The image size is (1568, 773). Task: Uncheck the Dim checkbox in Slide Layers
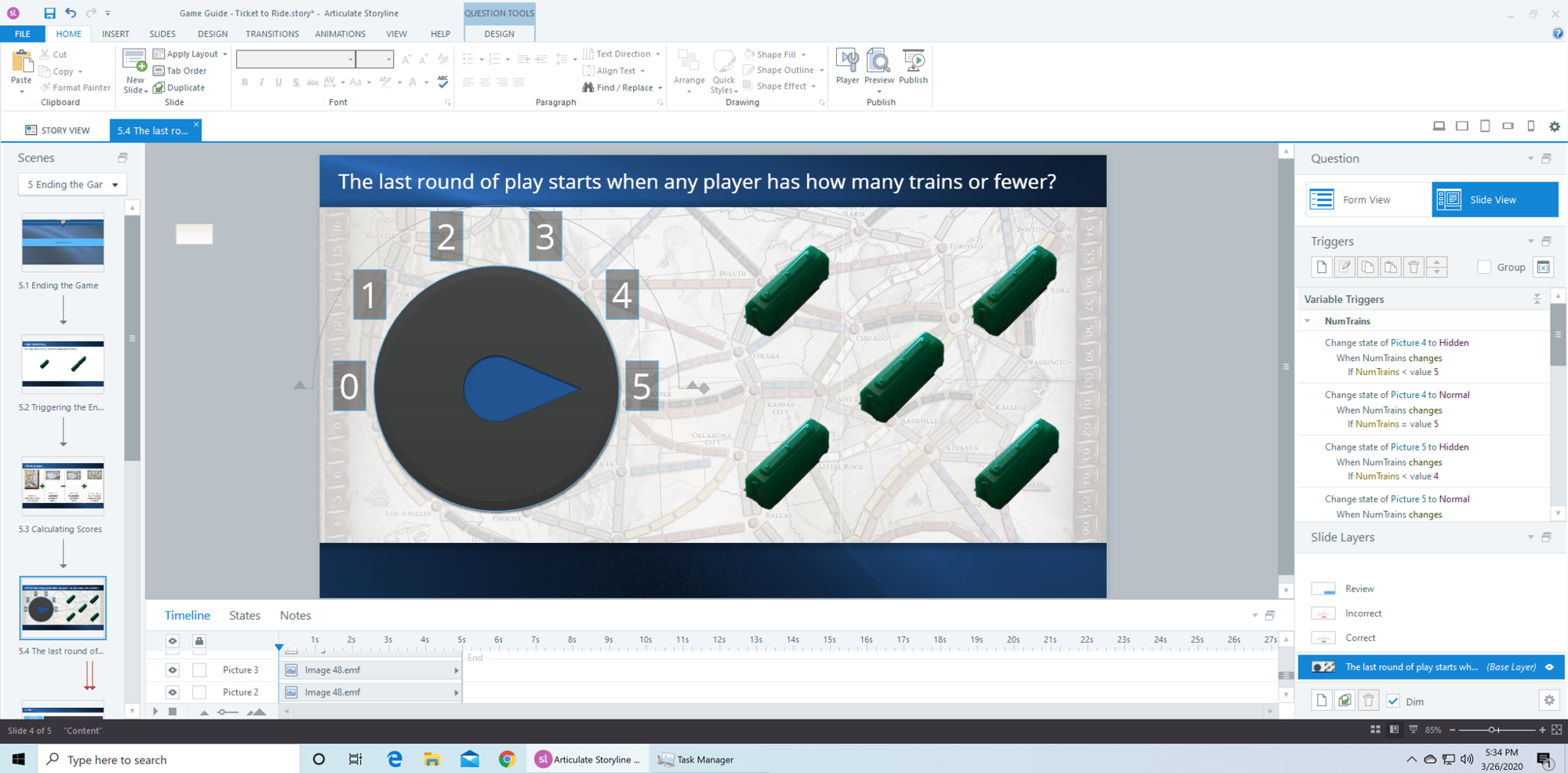(1393, 702)
